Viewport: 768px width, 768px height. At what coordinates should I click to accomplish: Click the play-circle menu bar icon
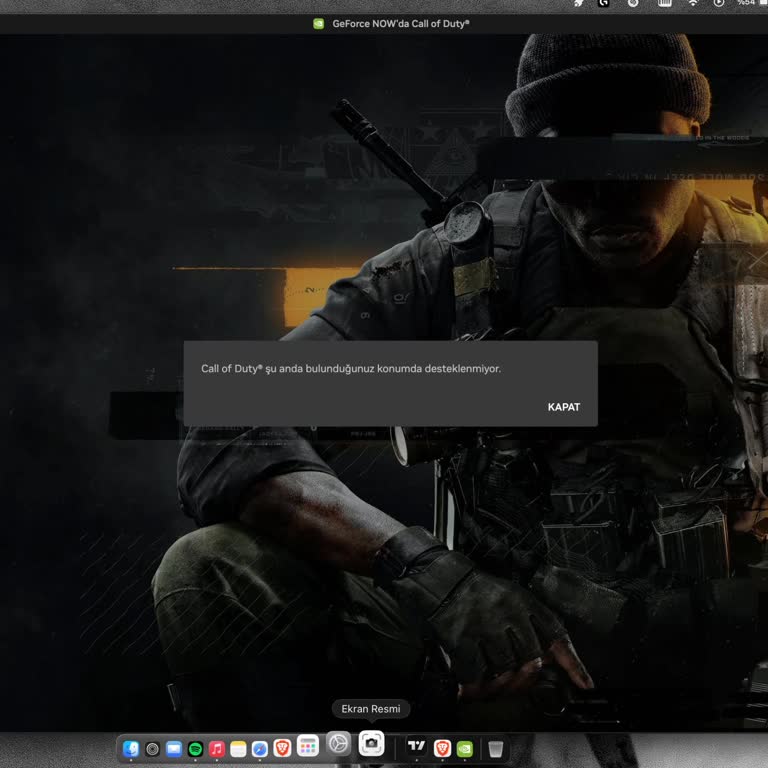(x=719, y=3)
